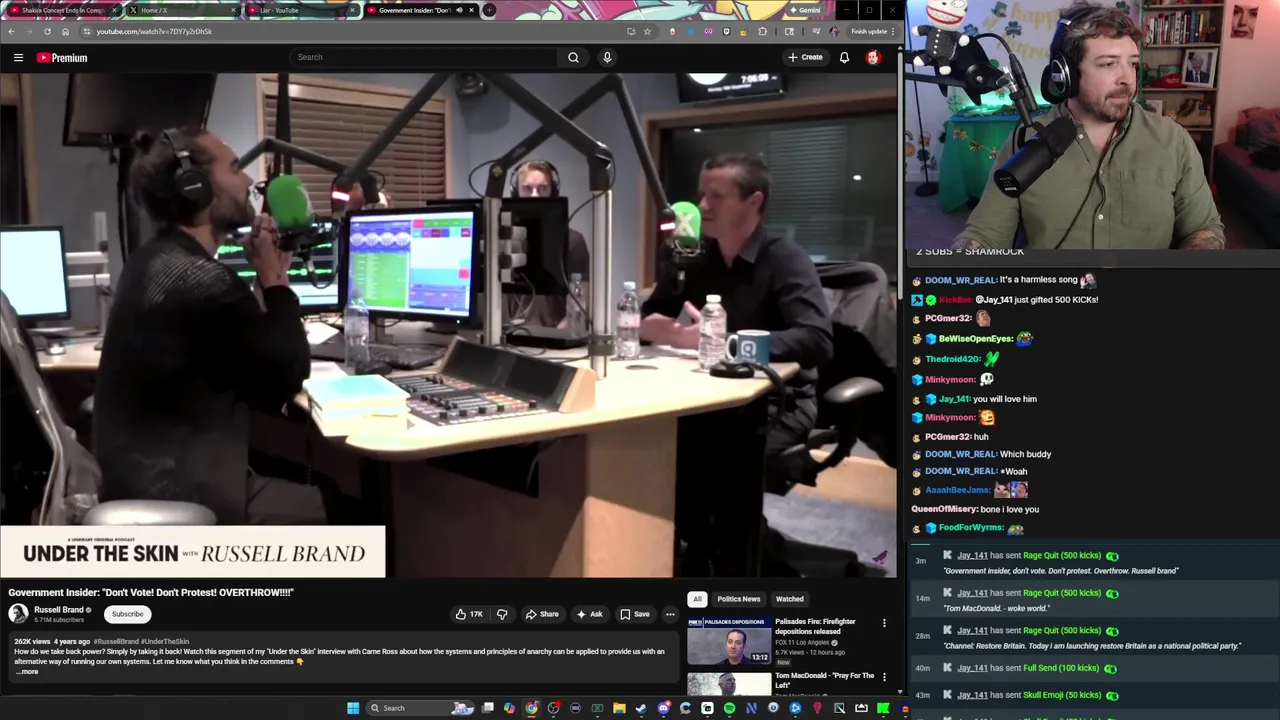Image resolution: width=1280 pixels, height=720 pixels.
Task: Select the All filter chip
Action: click(x=697, y=599)
